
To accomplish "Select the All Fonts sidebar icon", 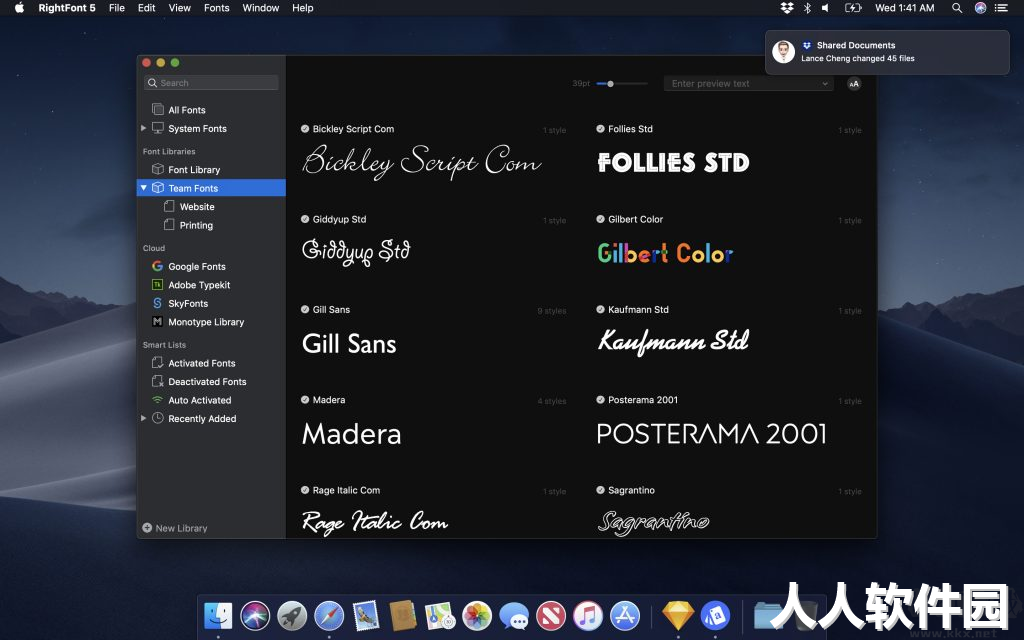I will (157, 109).
